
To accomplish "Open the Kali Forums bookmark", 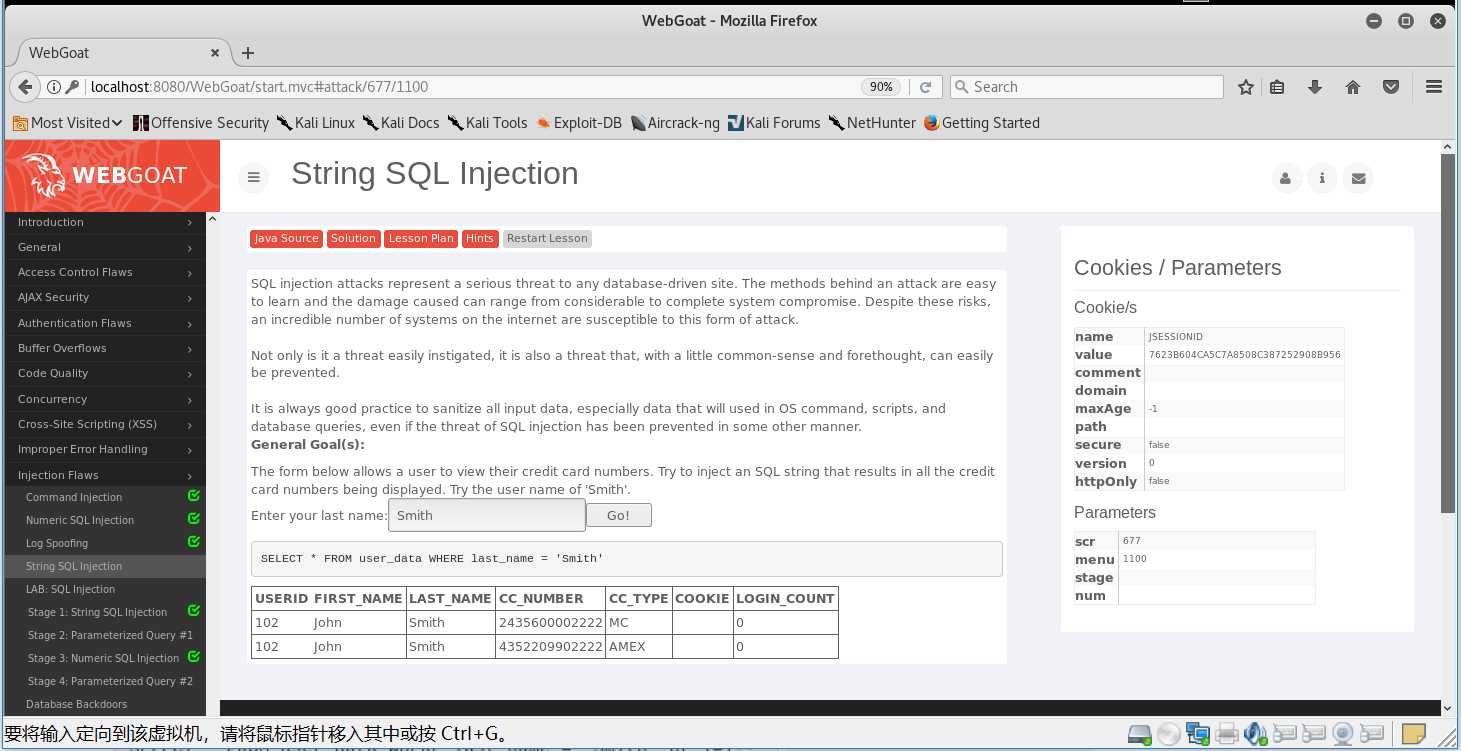I will [x=774, y=123].
